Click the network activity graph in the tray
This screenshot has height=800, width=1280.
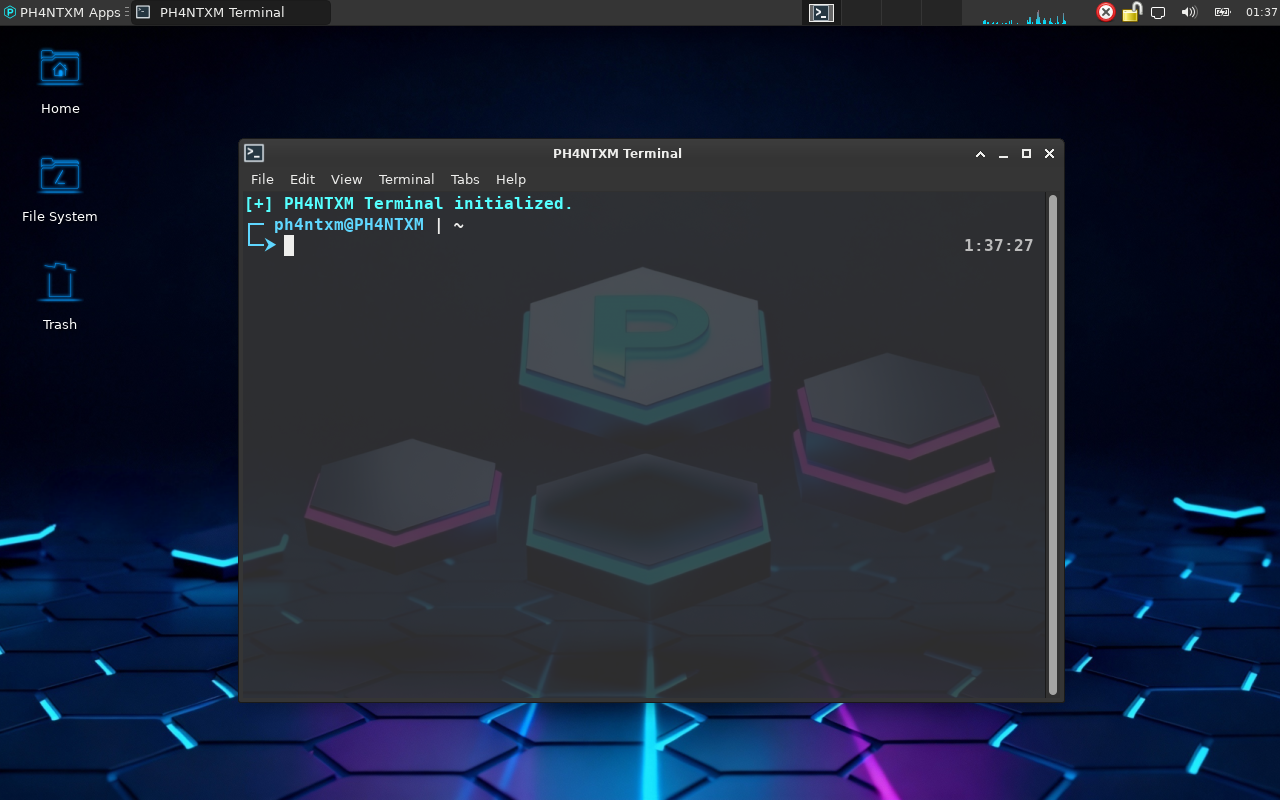[1020, 13]
